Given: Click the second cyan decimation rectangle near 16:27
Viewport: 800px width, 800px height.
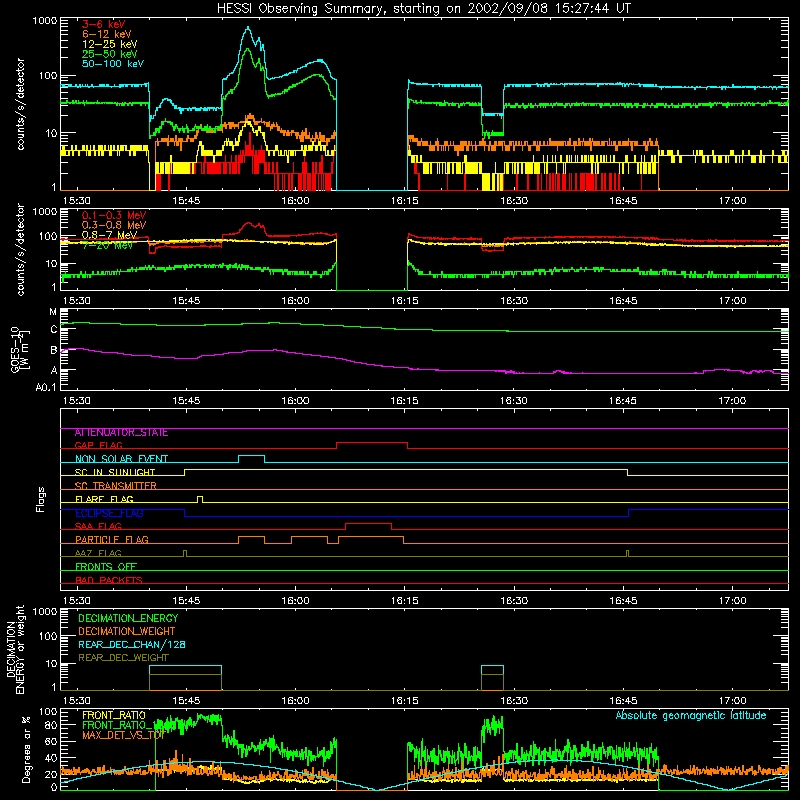Looking at the screenshot, I should (x=492, y=678).
